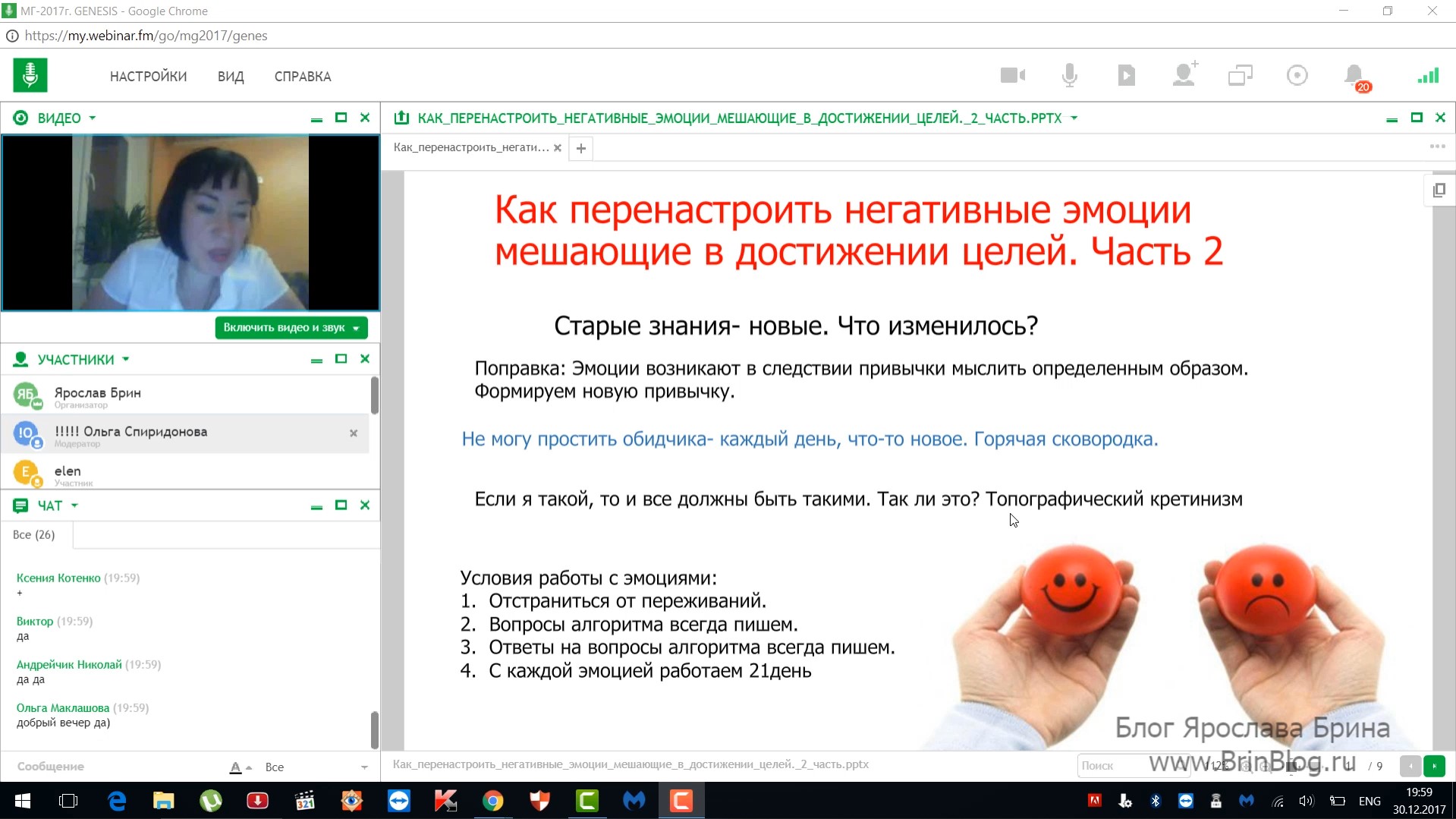Select the Как_перенастроить_негати… file tab

pyautogui.click(x=471, y=148)
